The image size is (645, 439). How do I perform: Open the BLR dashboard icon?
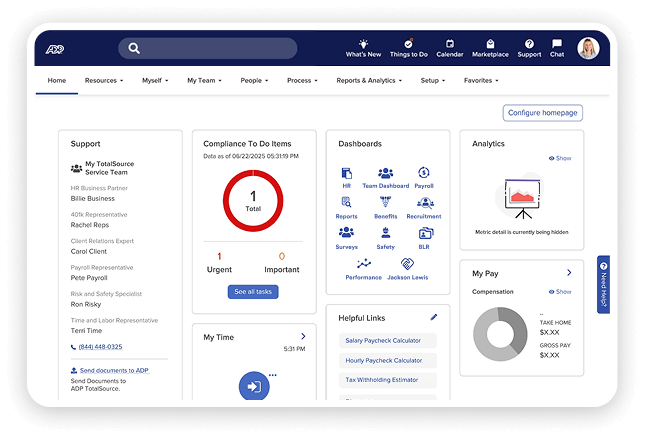coord(425,233)
